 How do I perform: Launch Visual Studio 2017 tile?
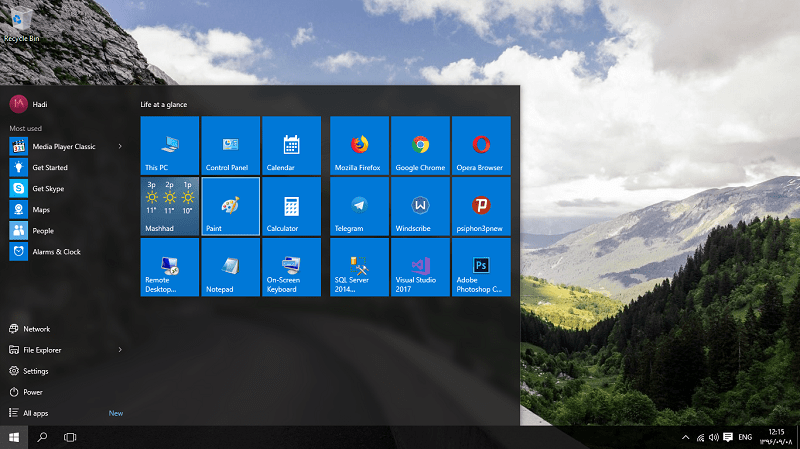point(420,267)
